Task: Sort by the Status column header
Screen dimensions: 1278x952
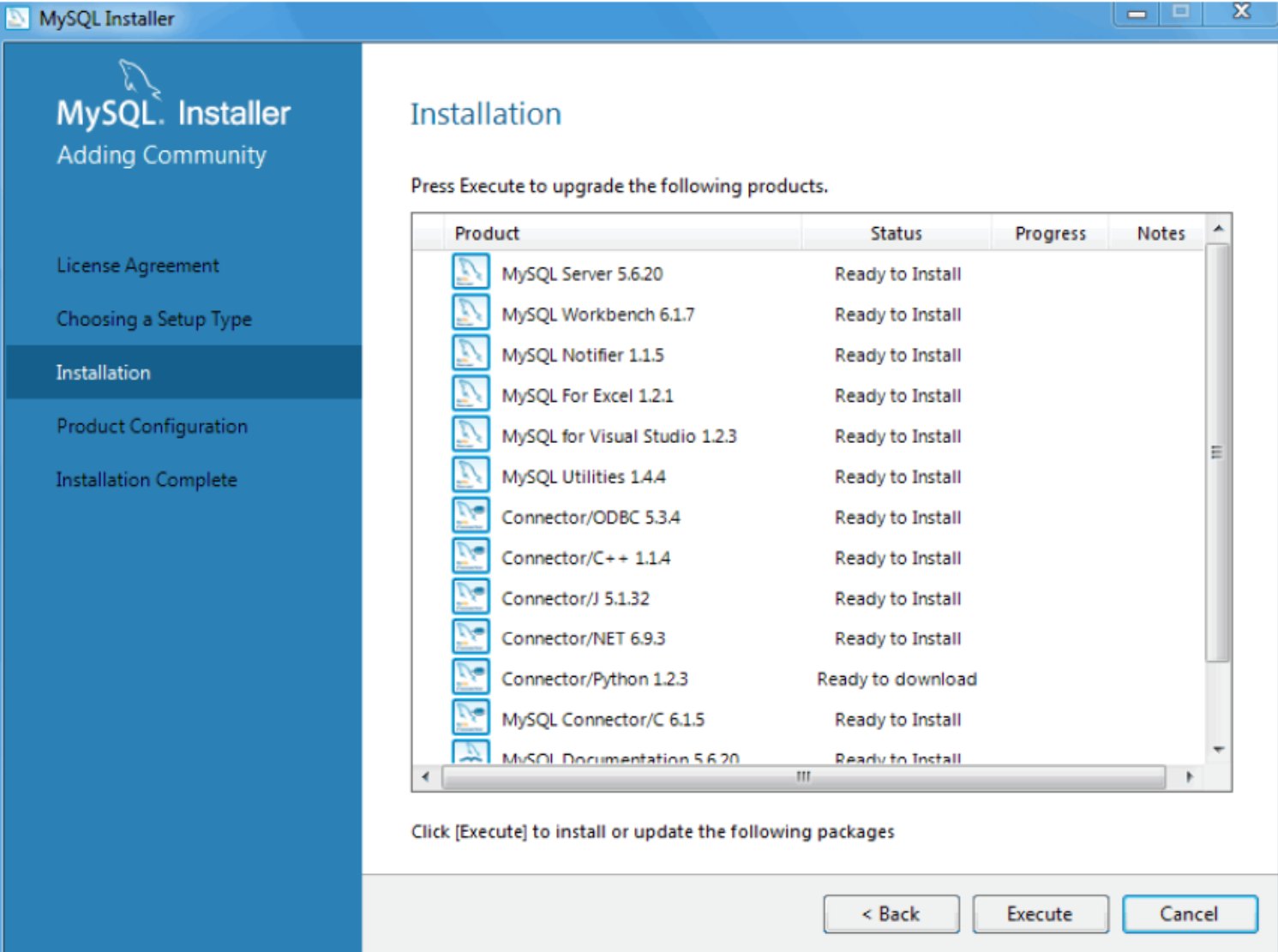Action: pos(896,232)
